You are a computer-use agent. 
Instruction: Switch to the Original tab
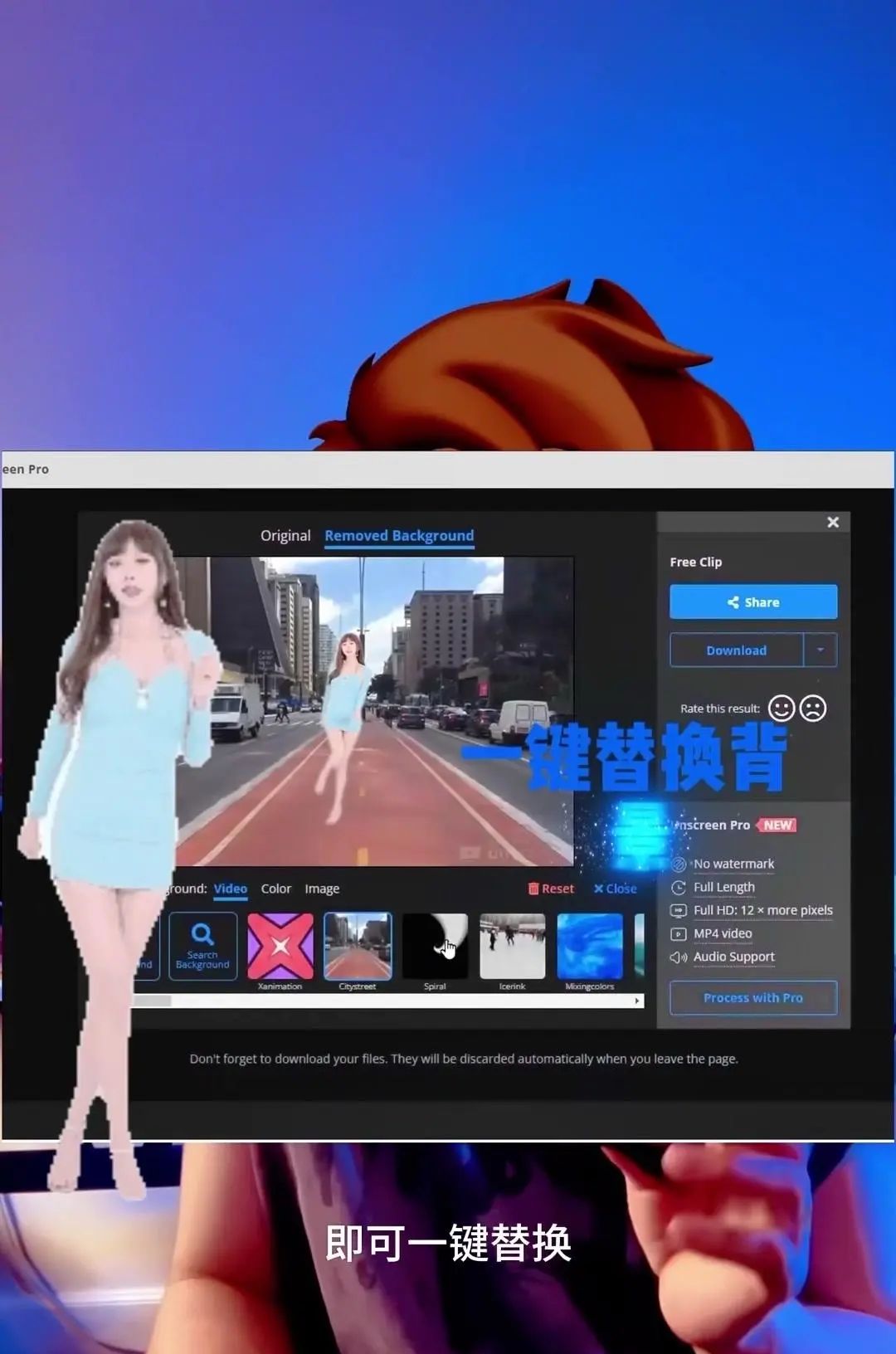tap(285, 536)
